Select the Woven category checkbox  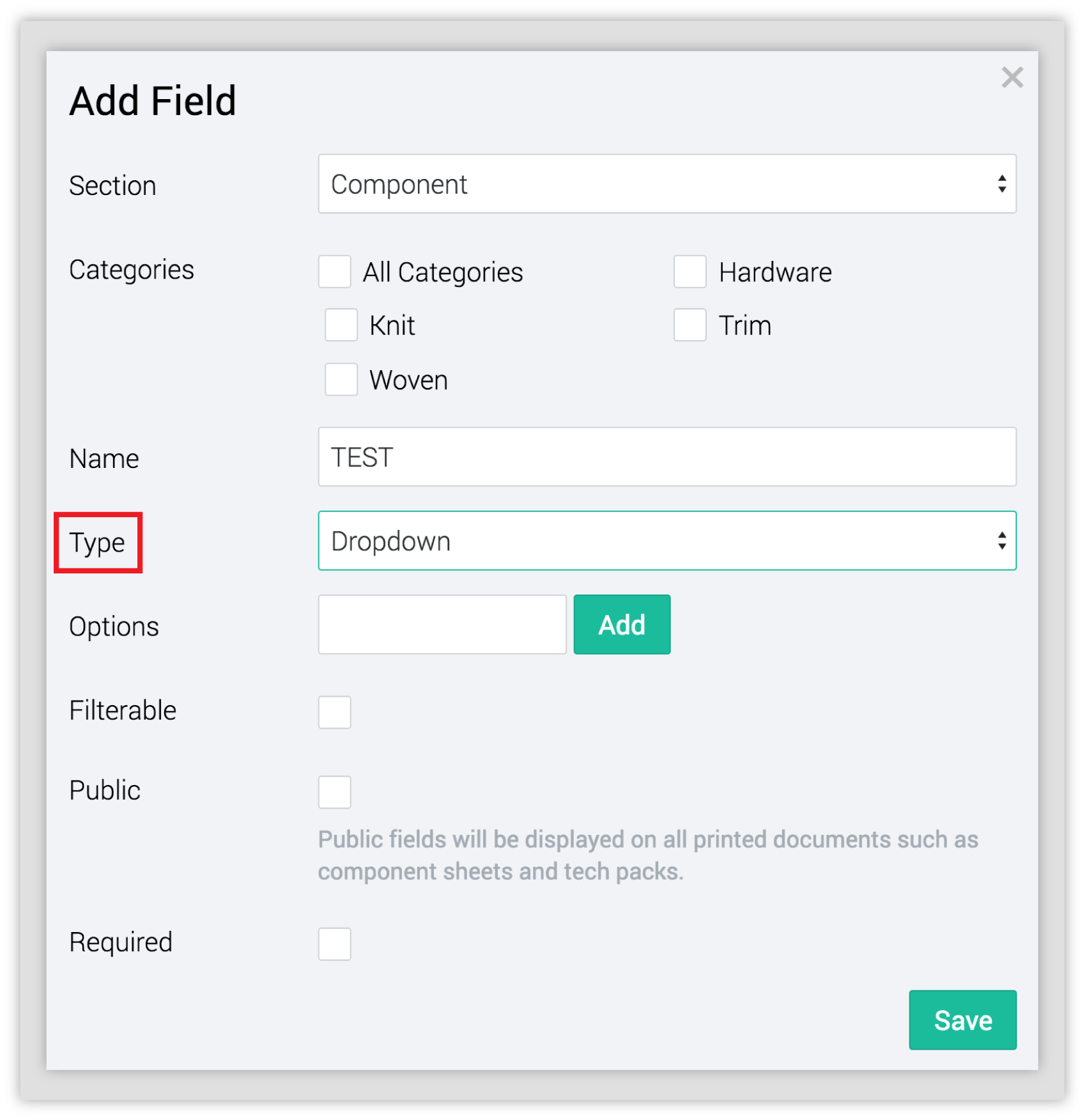click(x=341, y=380)
